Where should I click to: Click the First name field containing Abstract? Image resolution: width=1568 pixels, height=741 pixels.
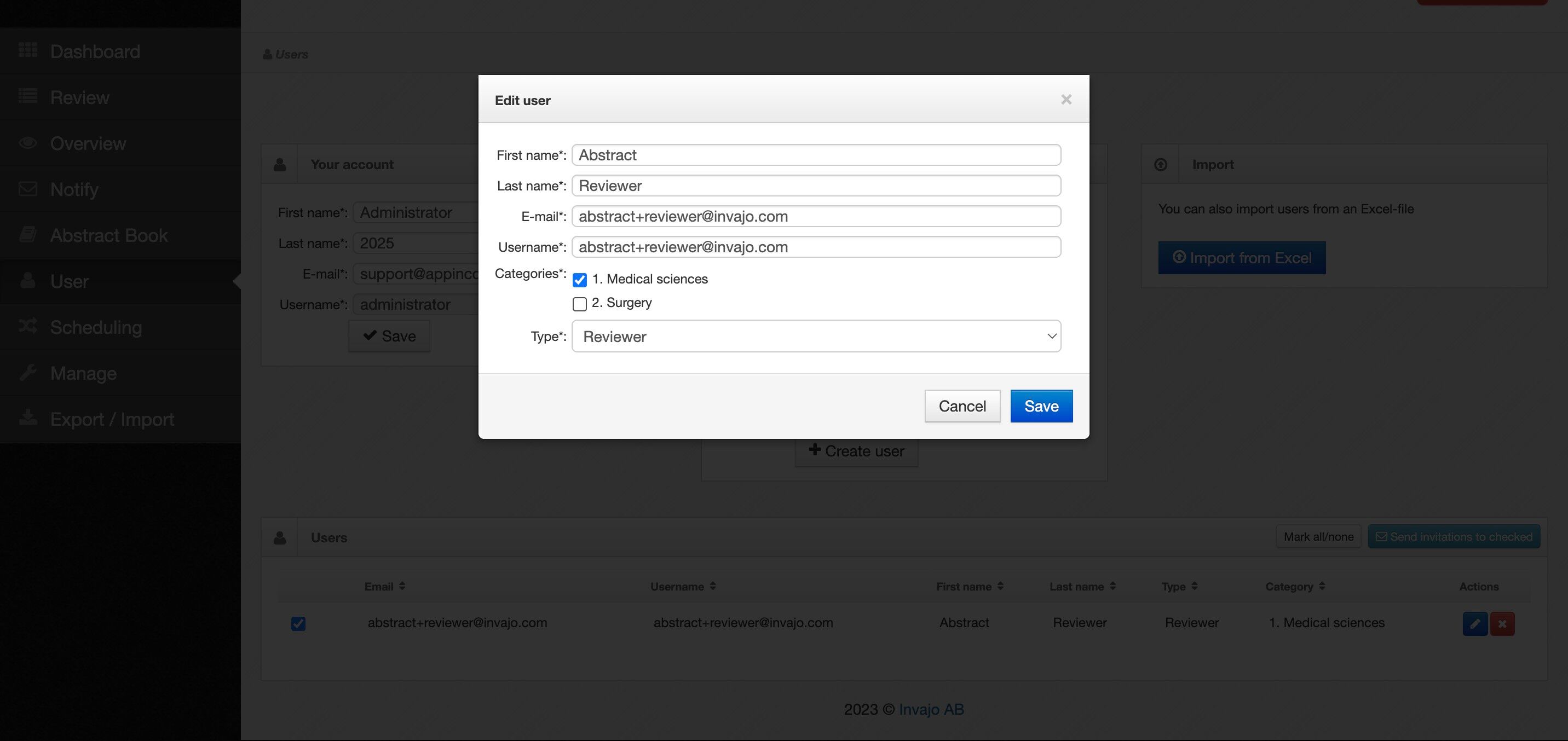pos(816,155)
